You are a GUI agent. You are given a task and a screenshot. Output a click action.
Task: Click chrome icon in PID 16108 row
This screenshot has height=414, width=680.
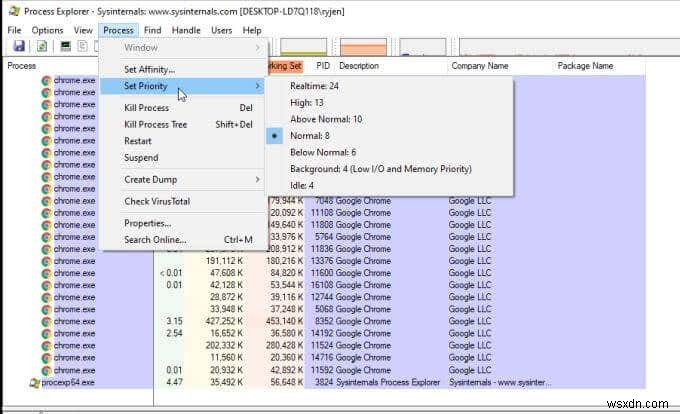click(46, 286)
